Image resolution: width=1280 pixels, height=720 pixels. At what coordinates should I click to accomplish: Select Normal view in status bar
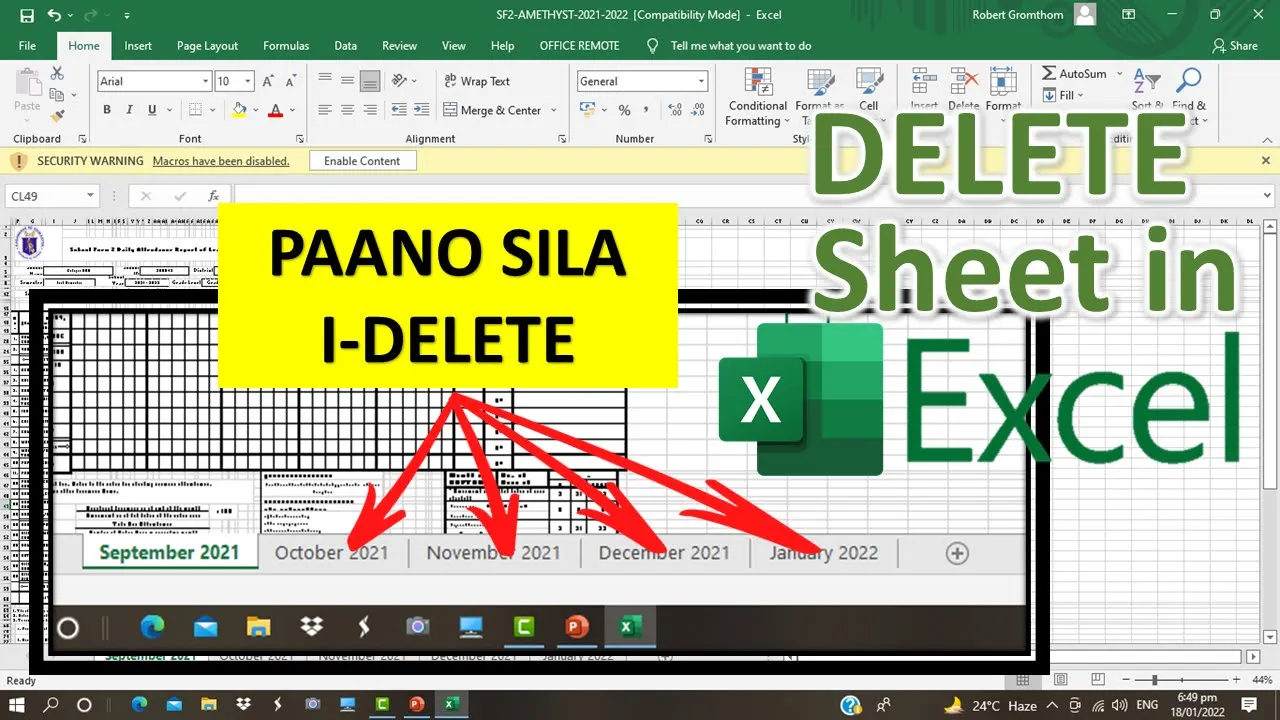[1022, 680]
